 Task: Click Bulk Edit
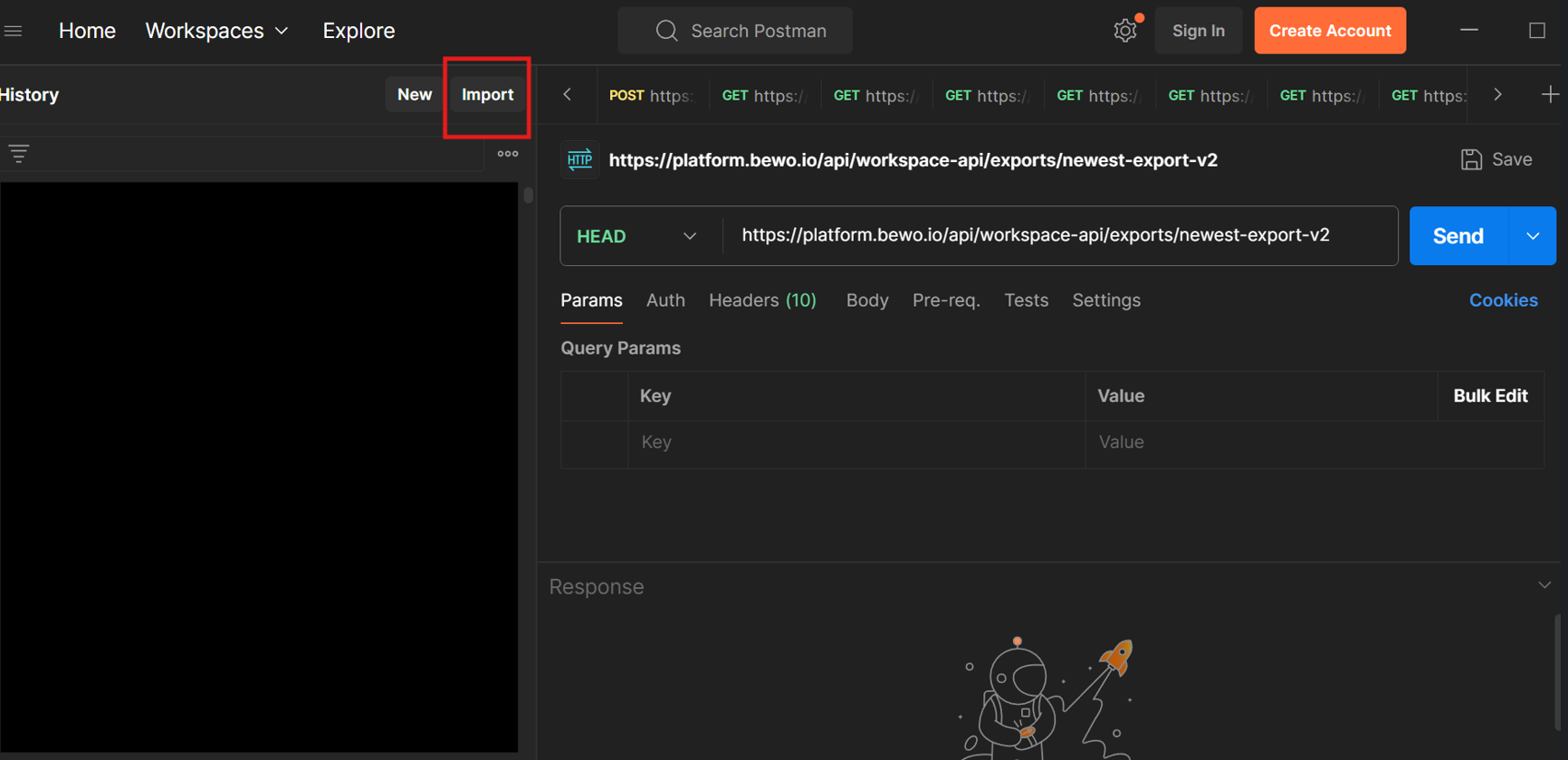pyautogui.click(x=1490, y=395)
